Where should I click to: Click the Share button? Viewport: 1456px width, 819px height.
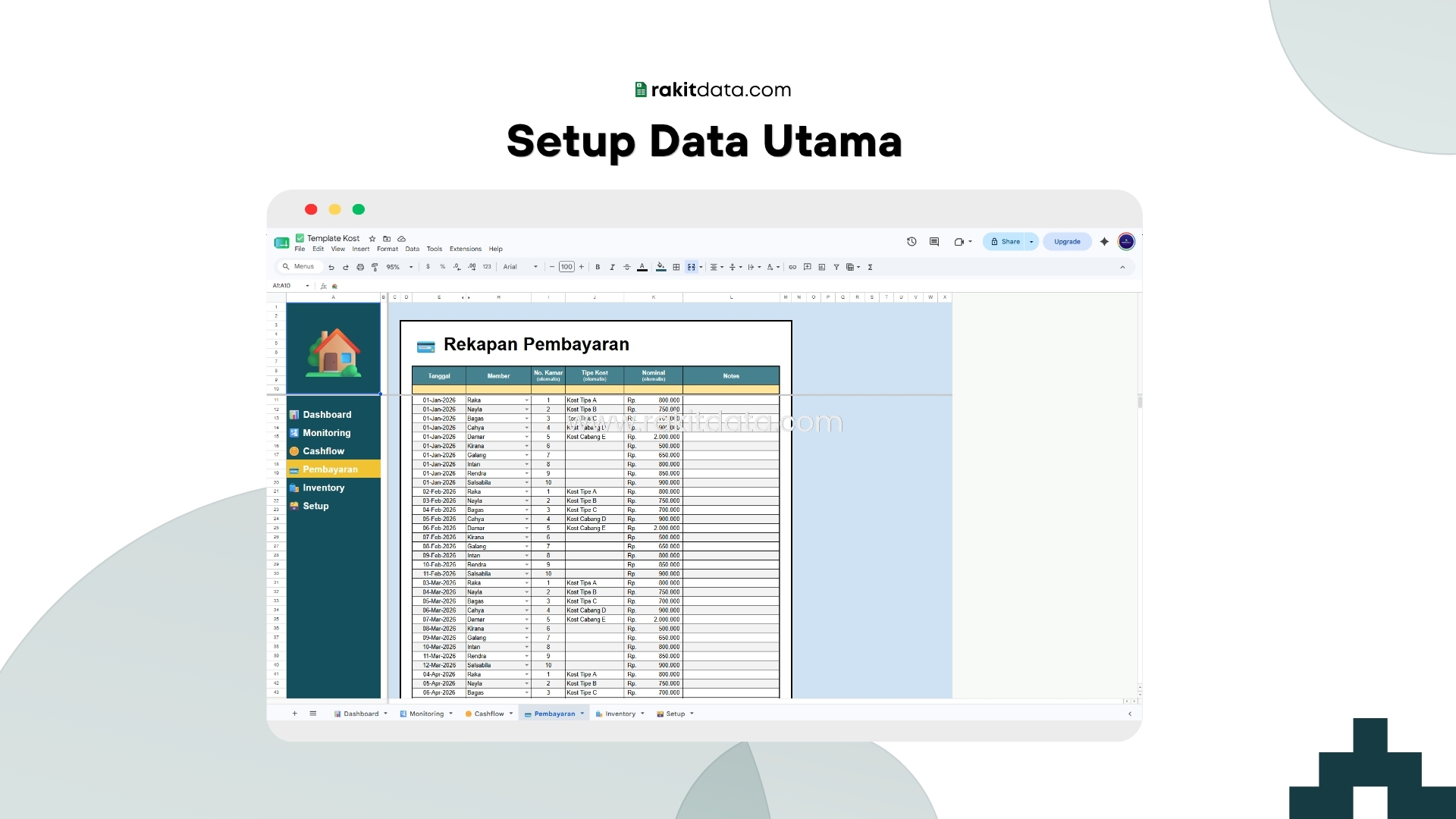1005,242
